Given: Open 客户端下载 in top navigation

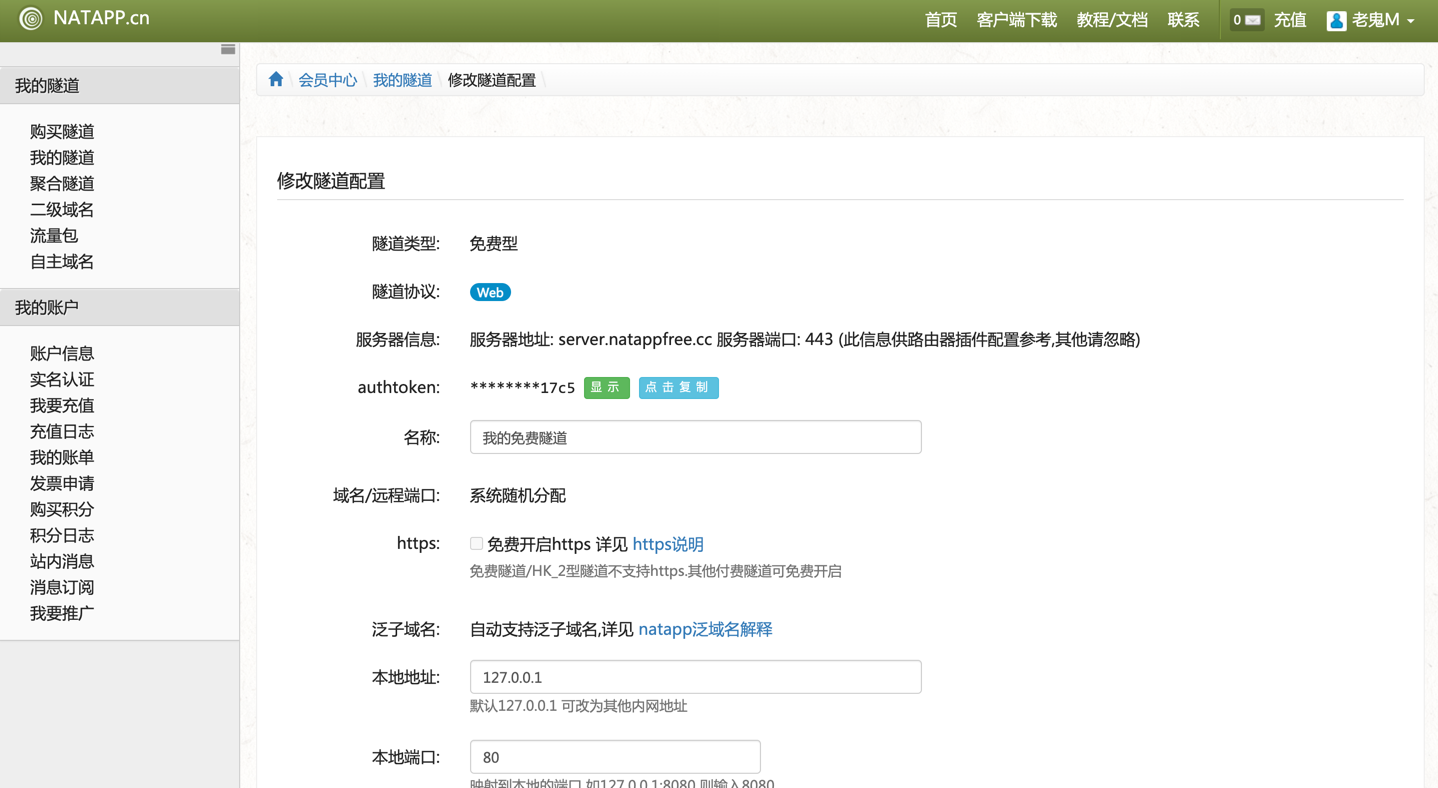Looking at the screenshot, I should [x=1016, y=20].
